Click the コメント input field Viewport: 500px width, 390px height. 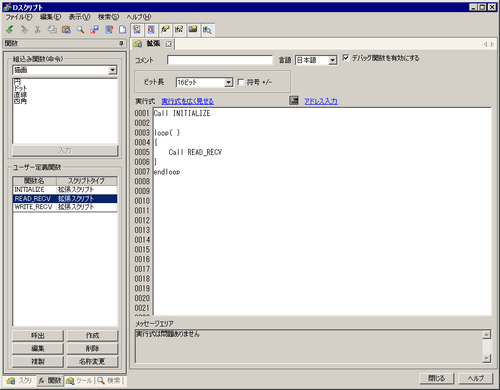(220, 60)
